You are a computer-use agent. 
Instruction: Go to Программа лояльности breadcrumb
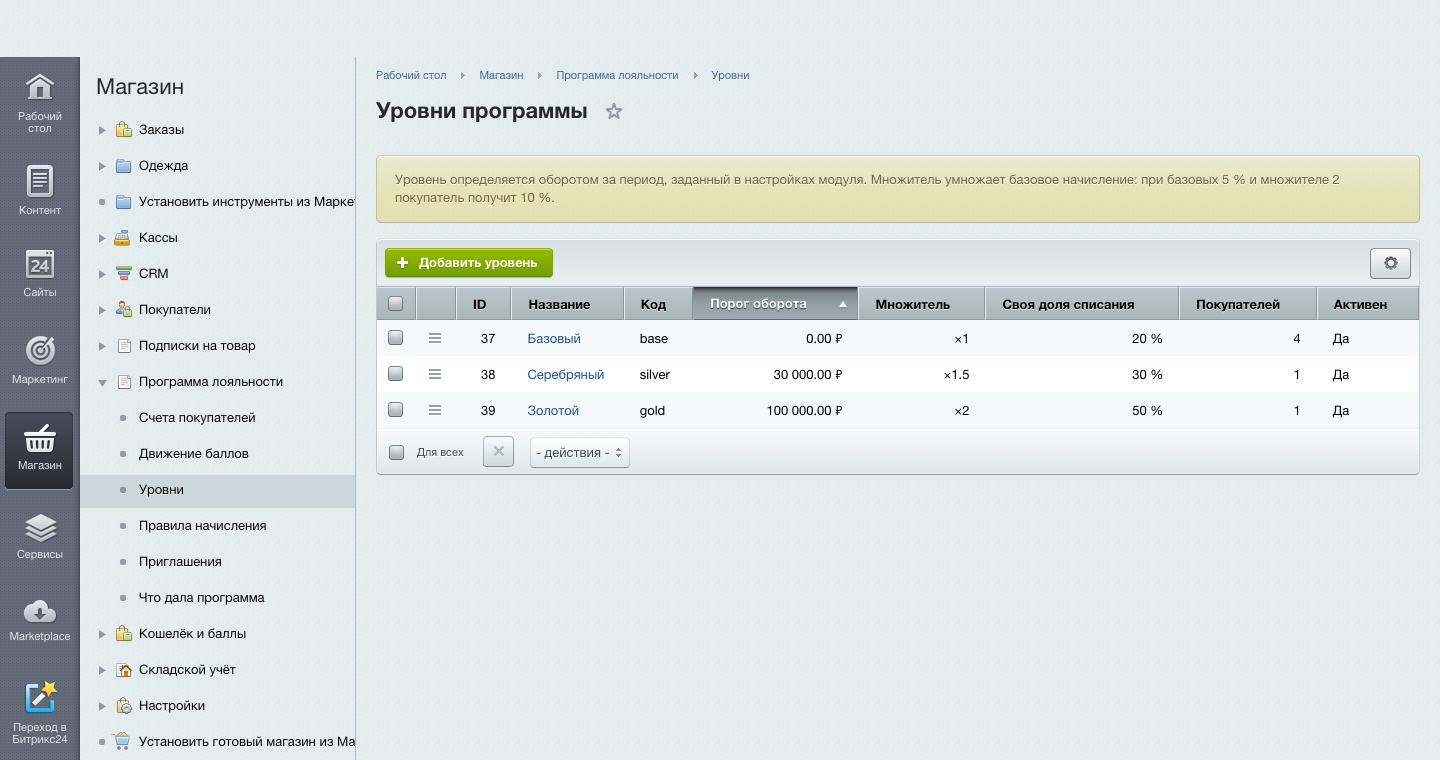[x=617, y=75]
